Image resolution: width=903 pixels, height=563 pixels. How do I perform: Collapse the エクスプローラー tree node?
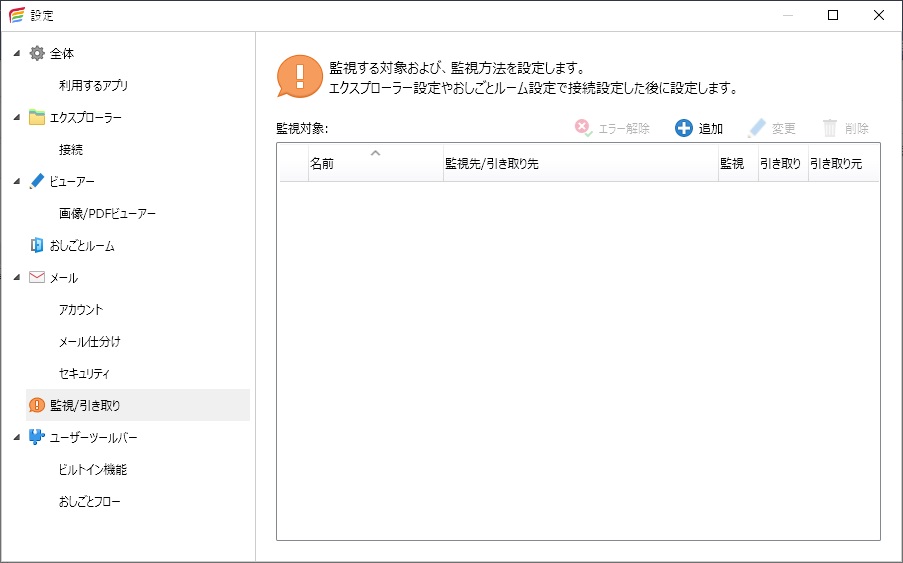(x=17, y=117)
